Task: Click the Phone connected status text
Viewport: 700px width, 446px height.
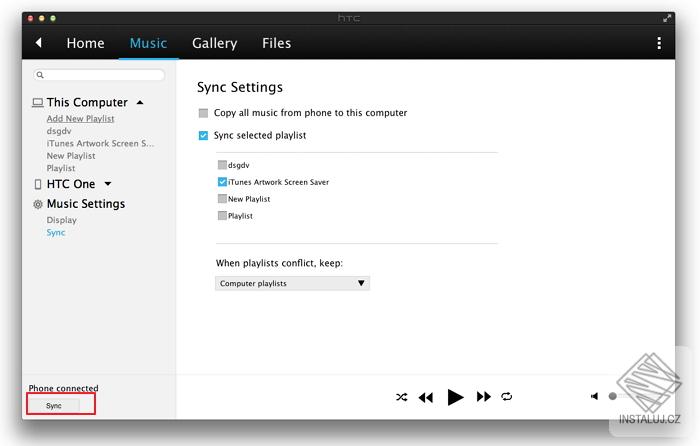Action: tap(63, 388)
